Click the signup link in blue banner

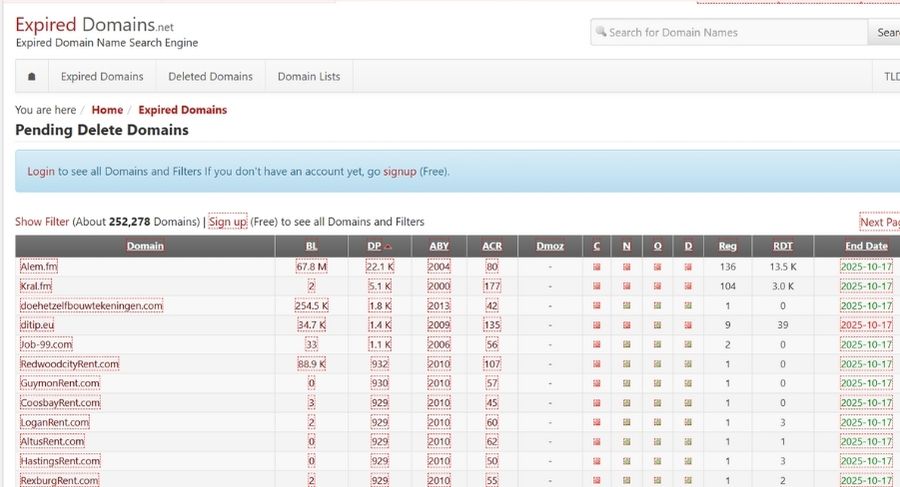(399, 172)
